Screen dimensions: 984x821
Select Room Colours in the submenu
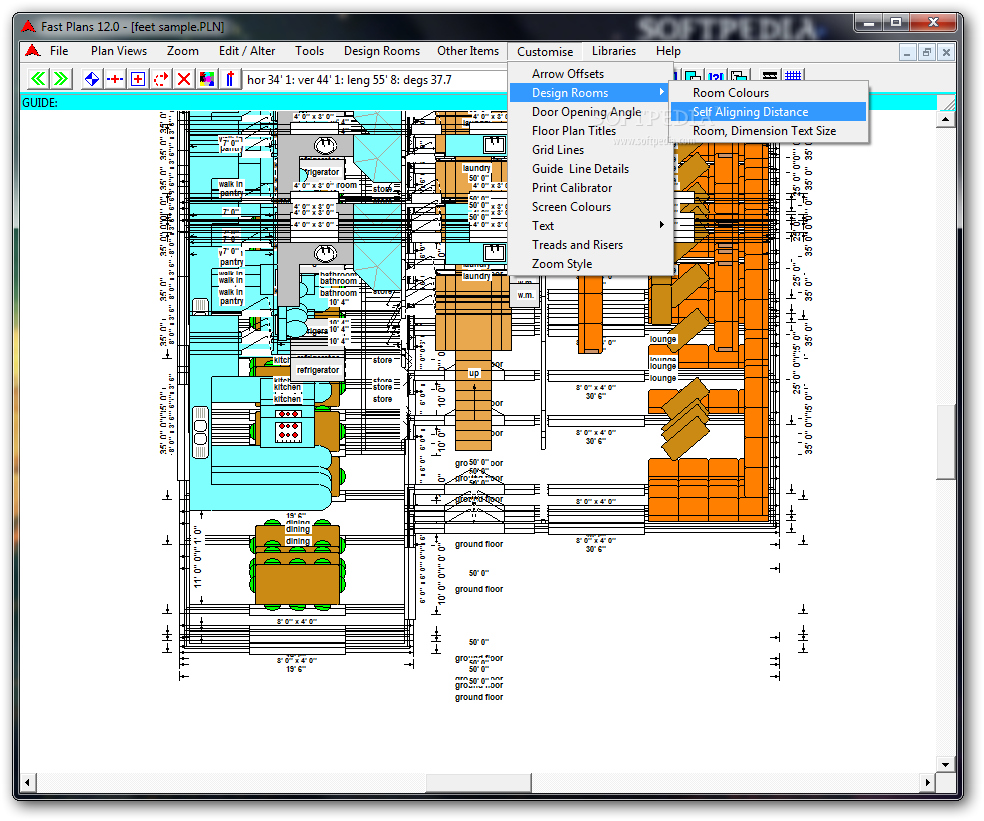click(x=769, y=92)
